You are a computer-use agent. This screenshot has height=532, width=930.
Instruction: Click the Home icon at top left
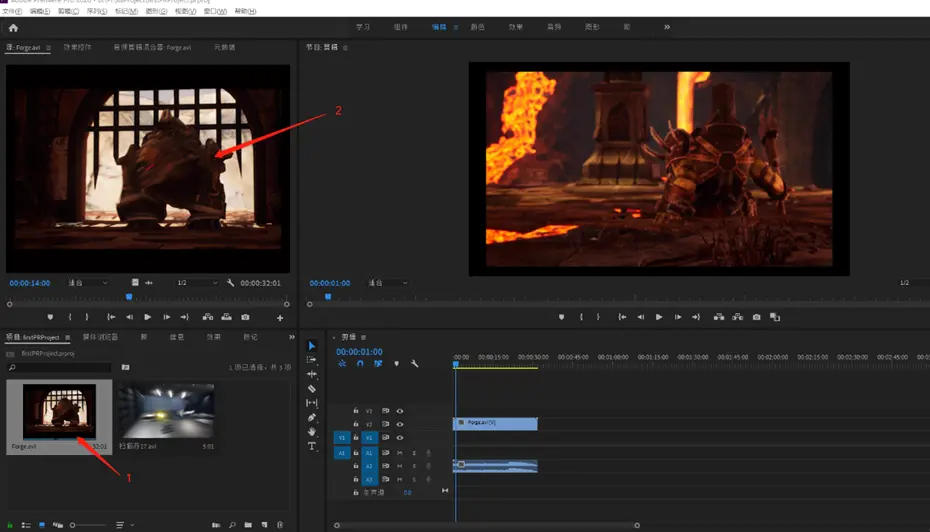[x=13, y=28]
